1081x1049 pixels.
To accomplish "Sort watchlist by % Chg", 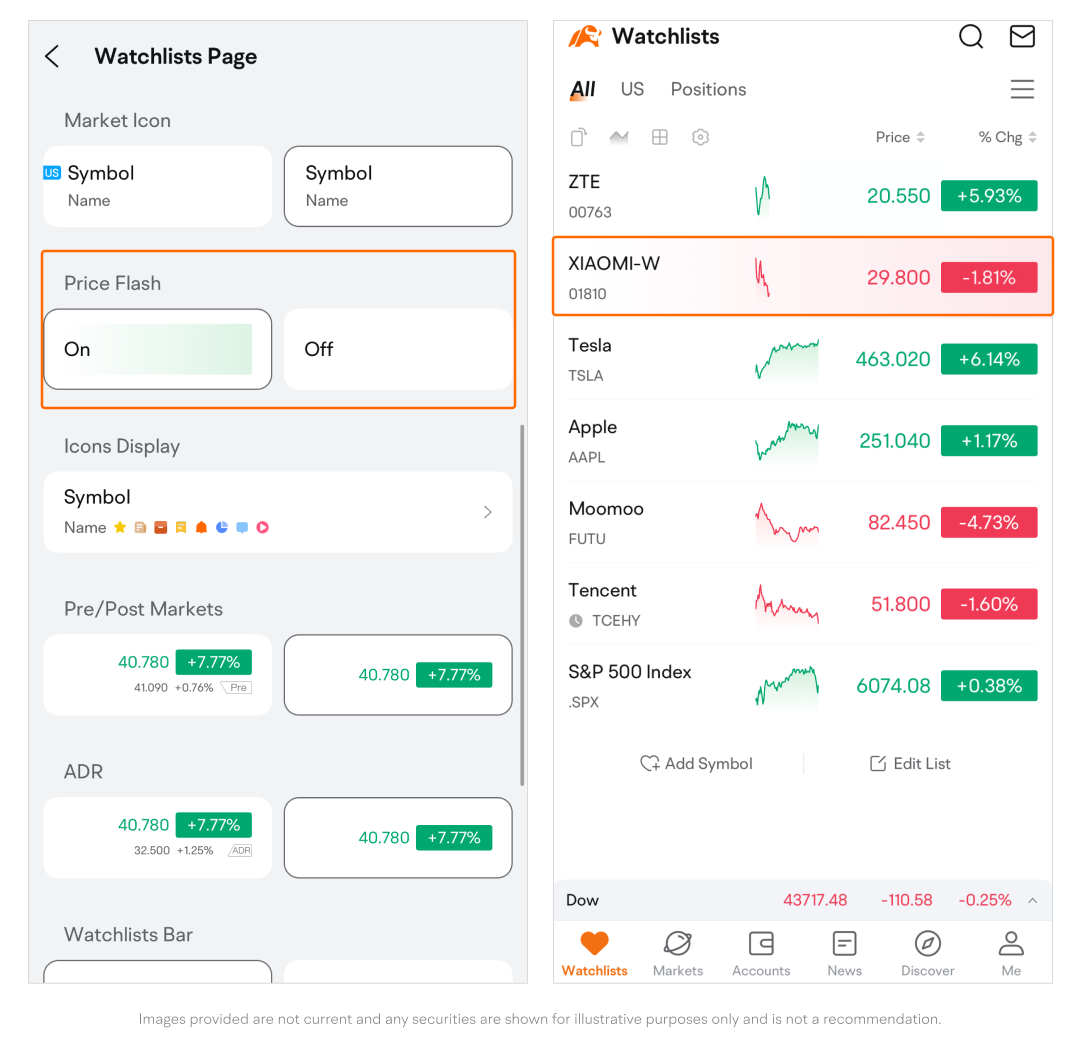I will pos(1007,137).
